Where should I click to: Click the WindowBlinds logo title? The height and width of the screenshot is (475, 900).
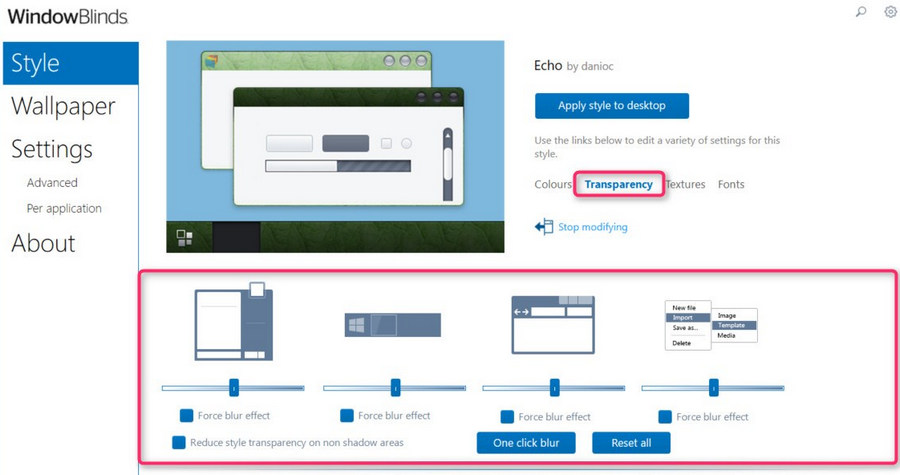[68, 16]
